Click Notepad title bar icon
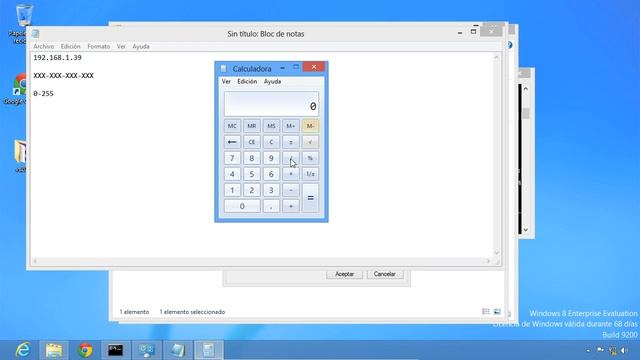 [x=36, y=33]
